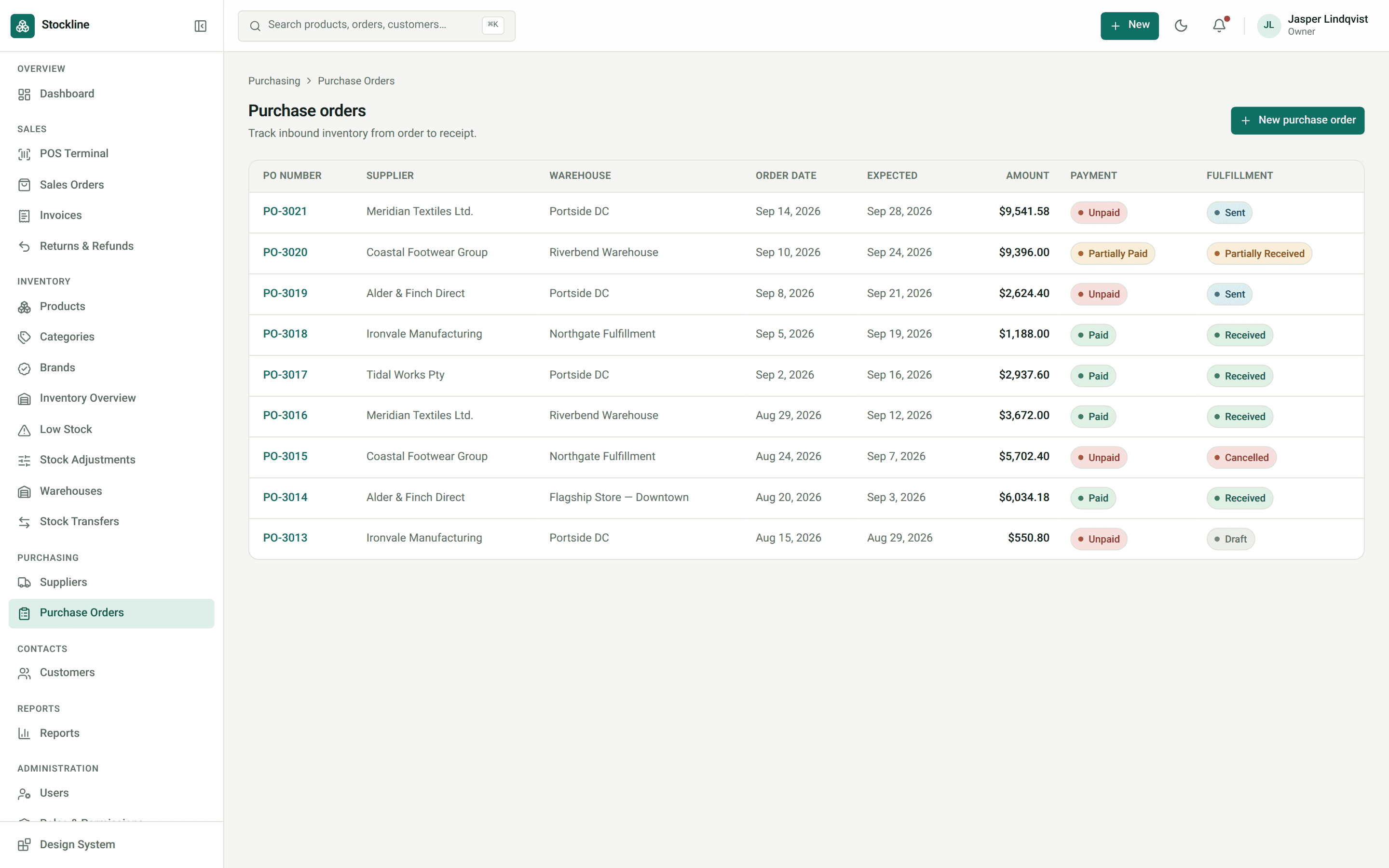Screen dimensions: 1389x868
Task: Open Stock Transfers in the sidebar
Action: pyautogui.click(x=111, y=522)
